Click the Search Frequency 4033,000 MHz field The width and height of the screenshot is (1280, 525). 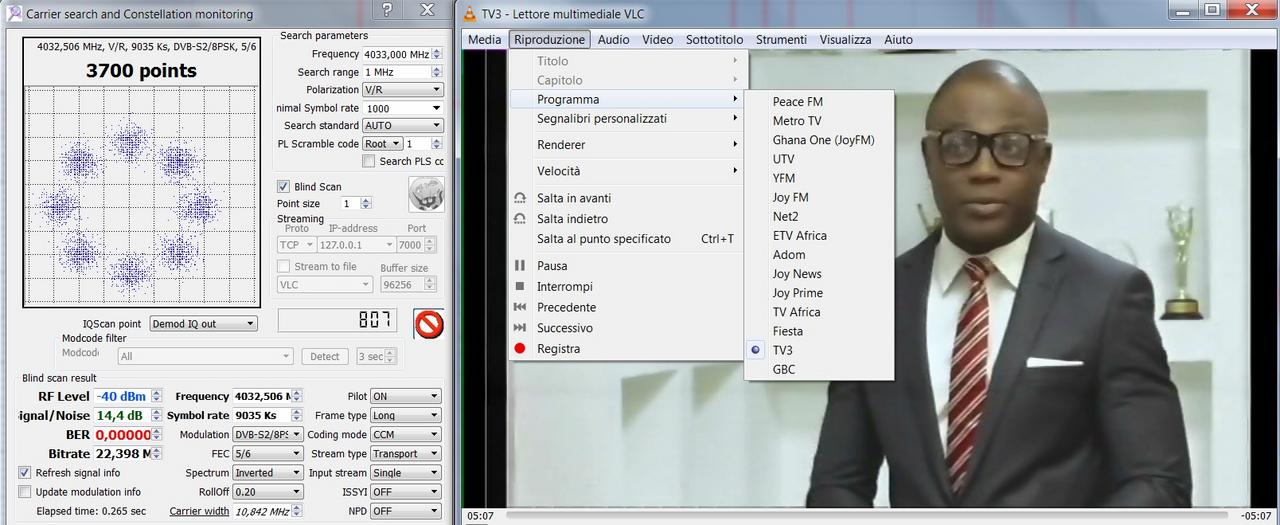pyautogui.click(x=397, y=54)
